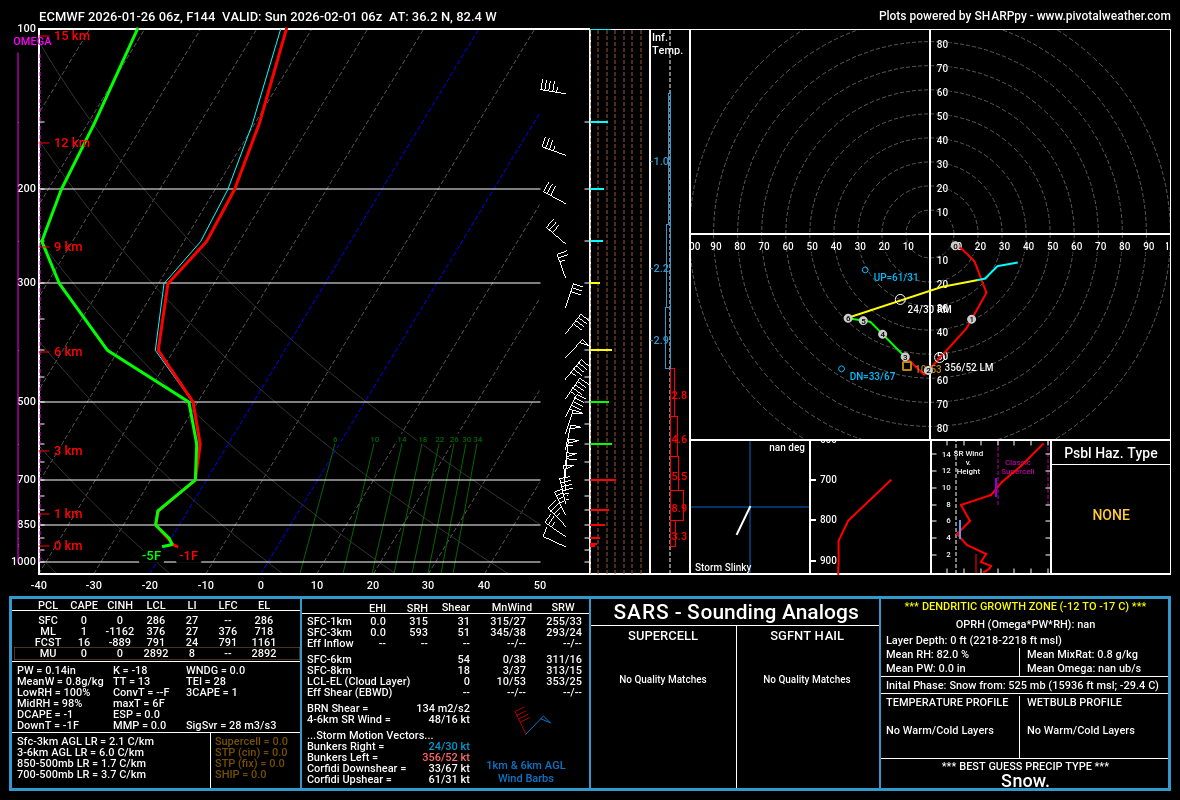The width and height of the screenshot is (1180, 800).
Task: Expand the Psbl Haz. Type panel header
Action: (x=1110, y=453)
